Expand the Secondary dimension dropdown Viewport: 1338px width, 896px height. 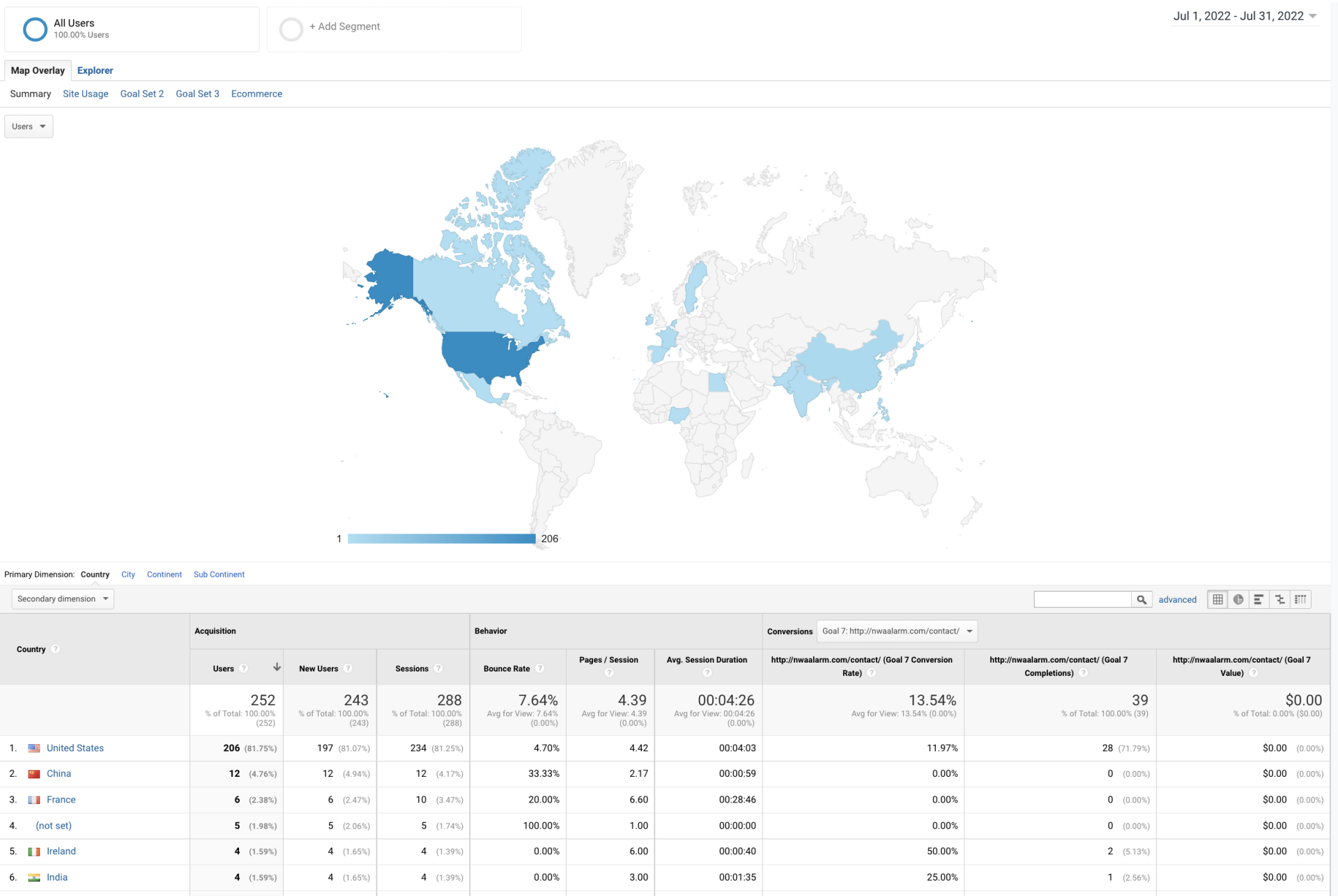63,598
